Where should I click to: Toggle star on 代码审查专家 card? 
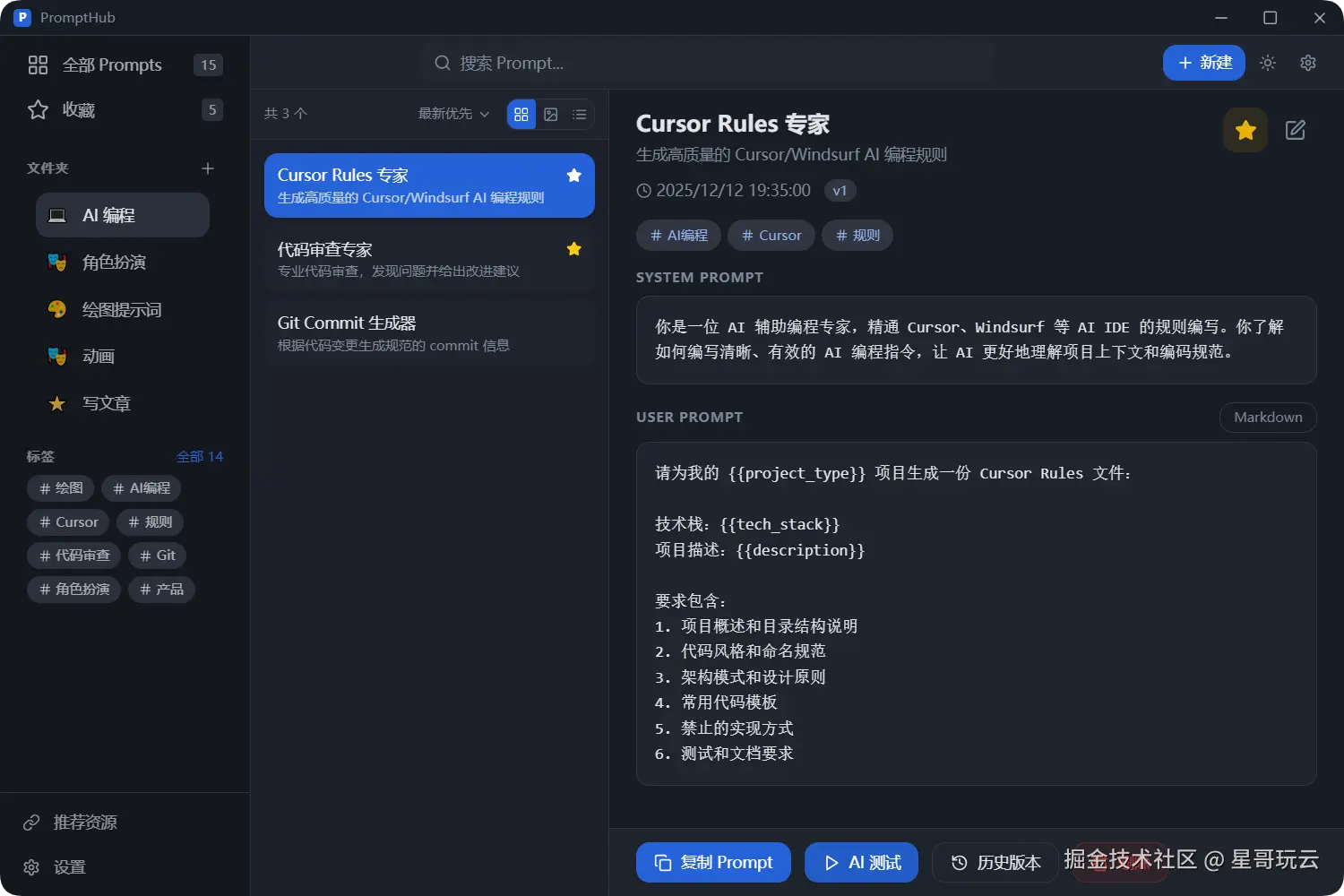(574, 249)
